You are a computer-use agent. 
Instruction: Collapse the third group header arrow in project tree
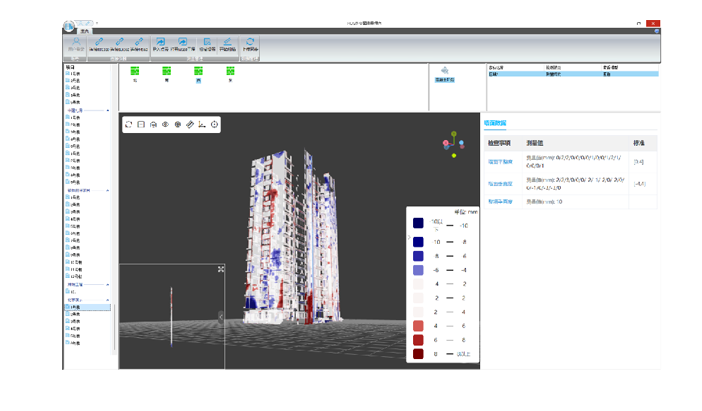(x=107, y=285)
